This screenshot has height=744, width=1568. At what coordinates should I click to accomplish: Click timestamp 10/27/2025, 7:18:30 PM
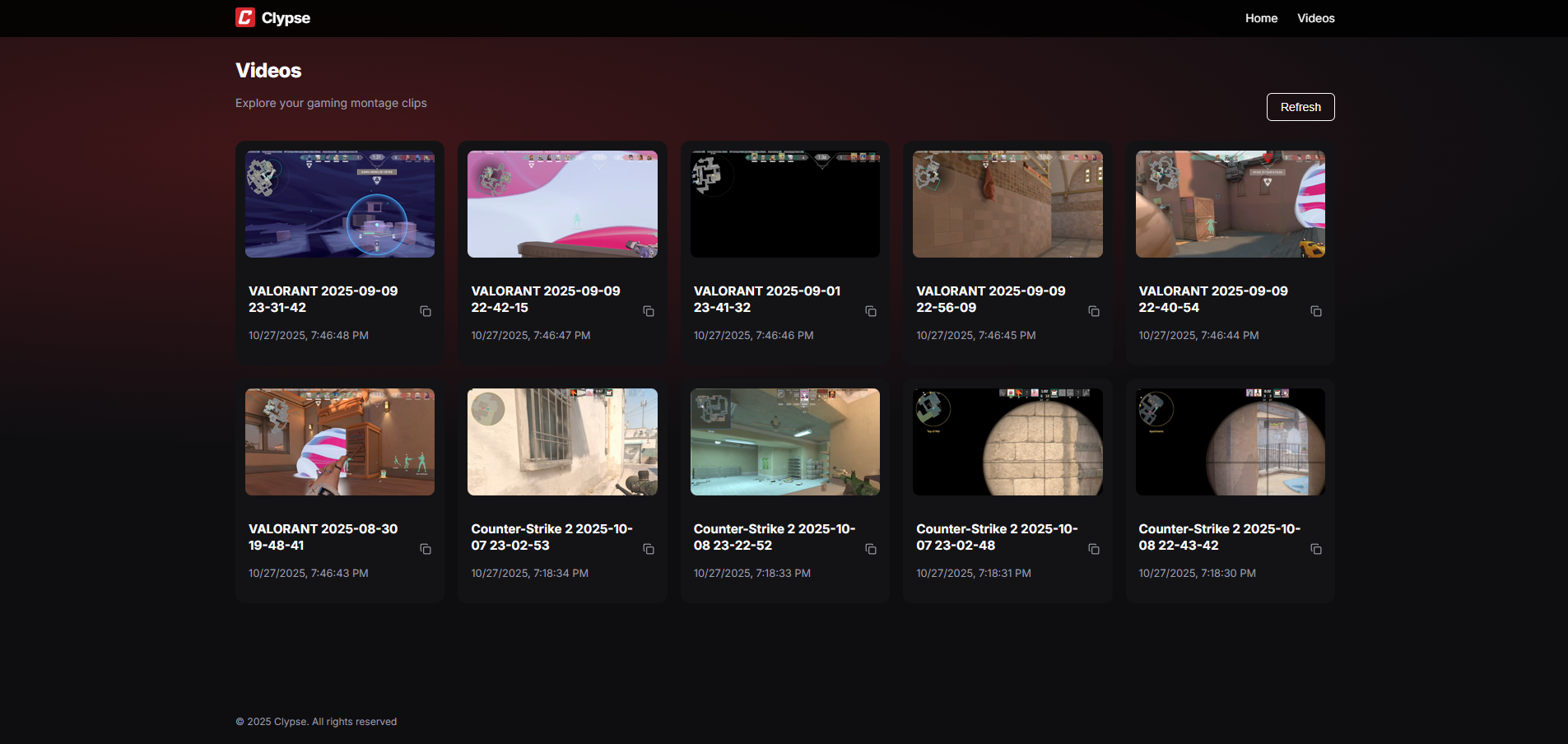(x=1198, y=574)
